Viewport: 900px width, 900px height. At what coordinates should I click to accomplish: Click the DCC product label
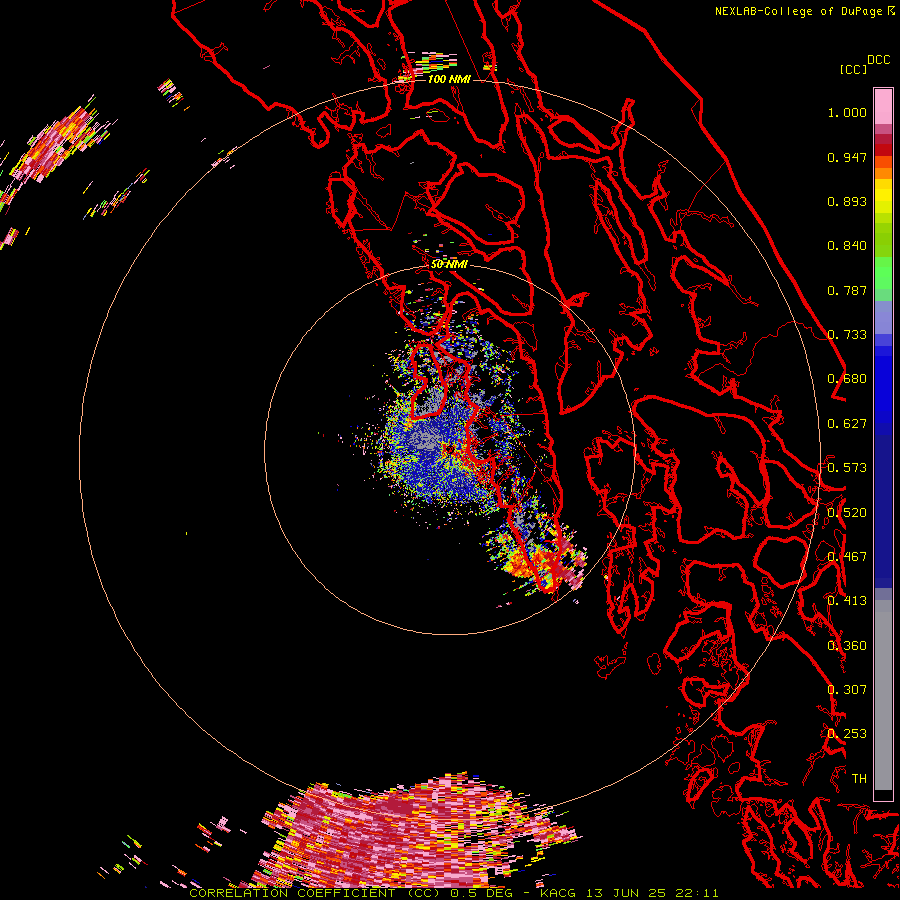click(879, 60)
